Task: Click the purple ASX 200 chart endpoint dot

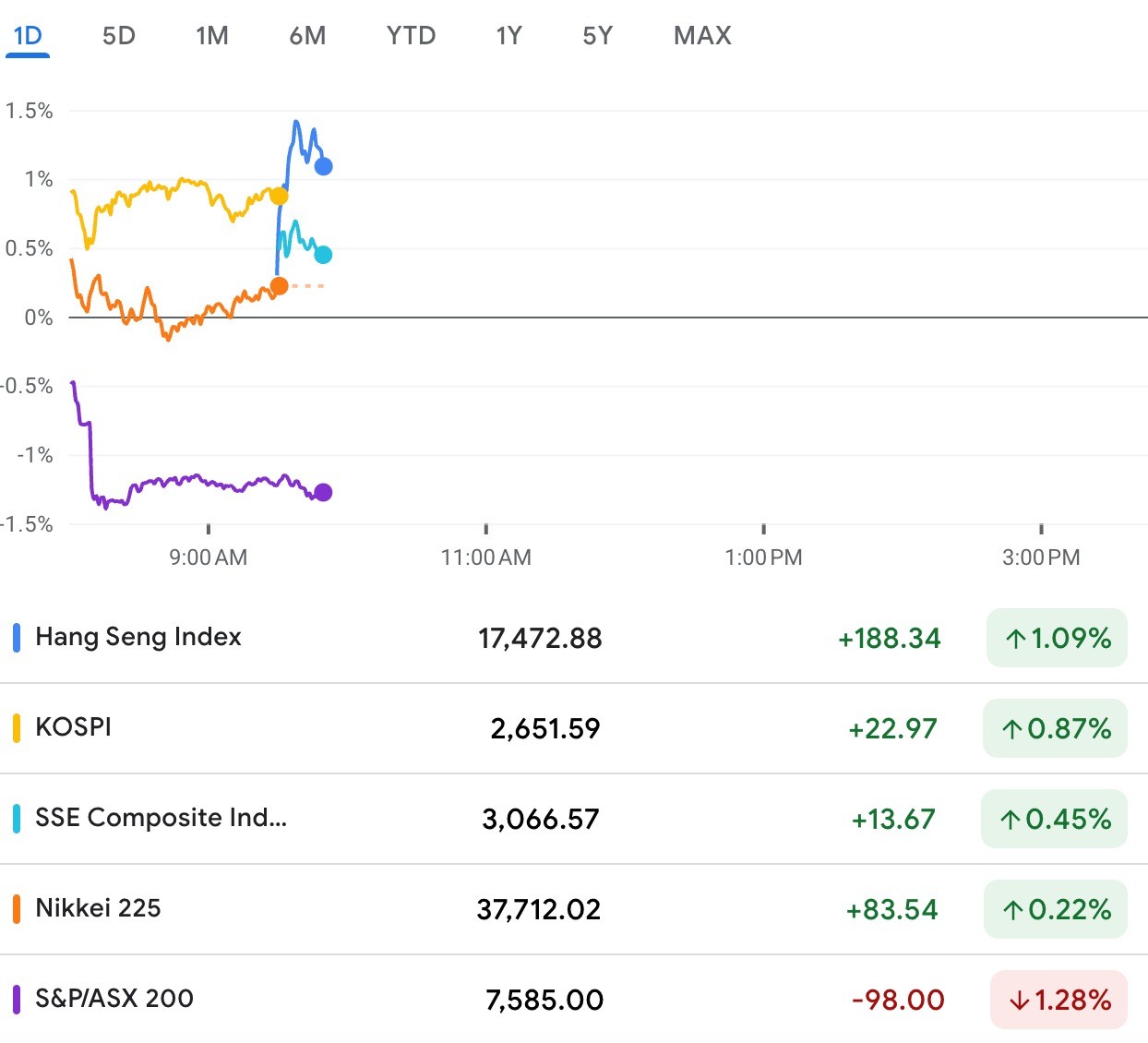Action: pyautogui.click(x=323, y=492)
